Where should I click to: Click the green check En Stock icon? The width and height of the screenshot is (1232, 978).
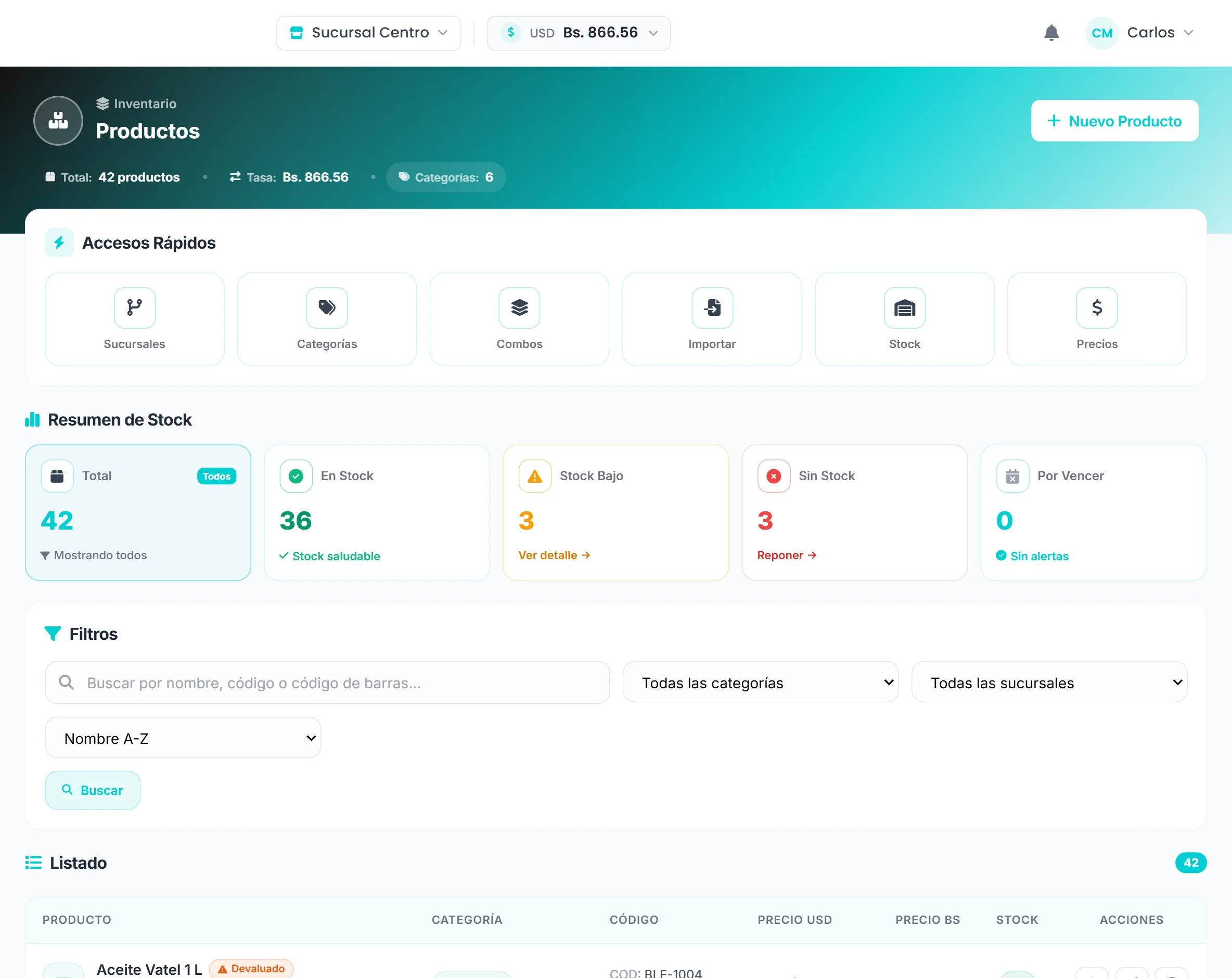[296, 476]
